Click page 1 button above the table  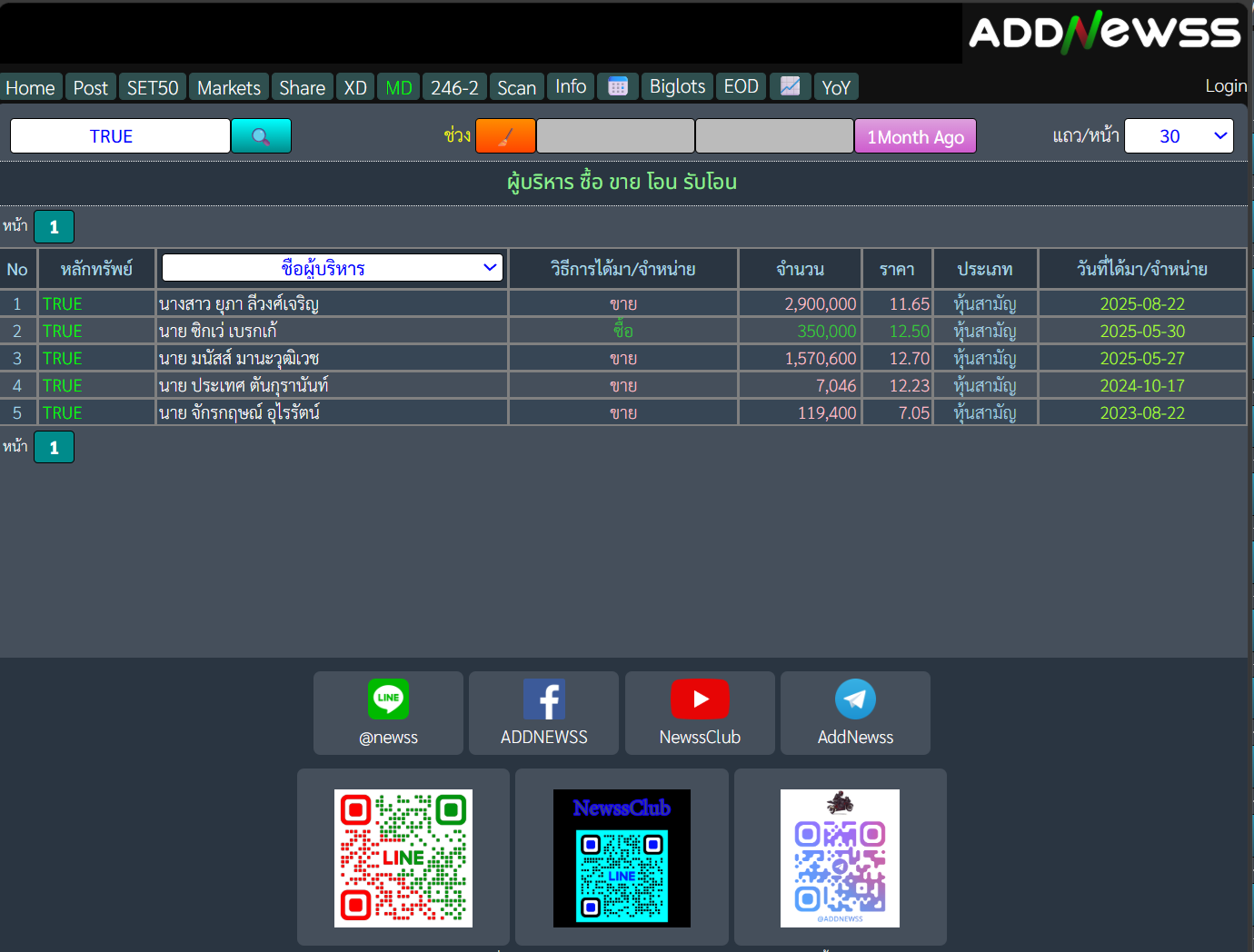(54, 227)
